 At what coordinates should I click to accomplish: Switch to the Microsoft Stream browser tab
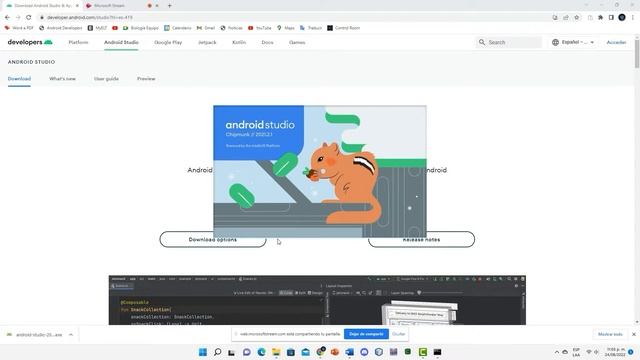click(118, 6)
